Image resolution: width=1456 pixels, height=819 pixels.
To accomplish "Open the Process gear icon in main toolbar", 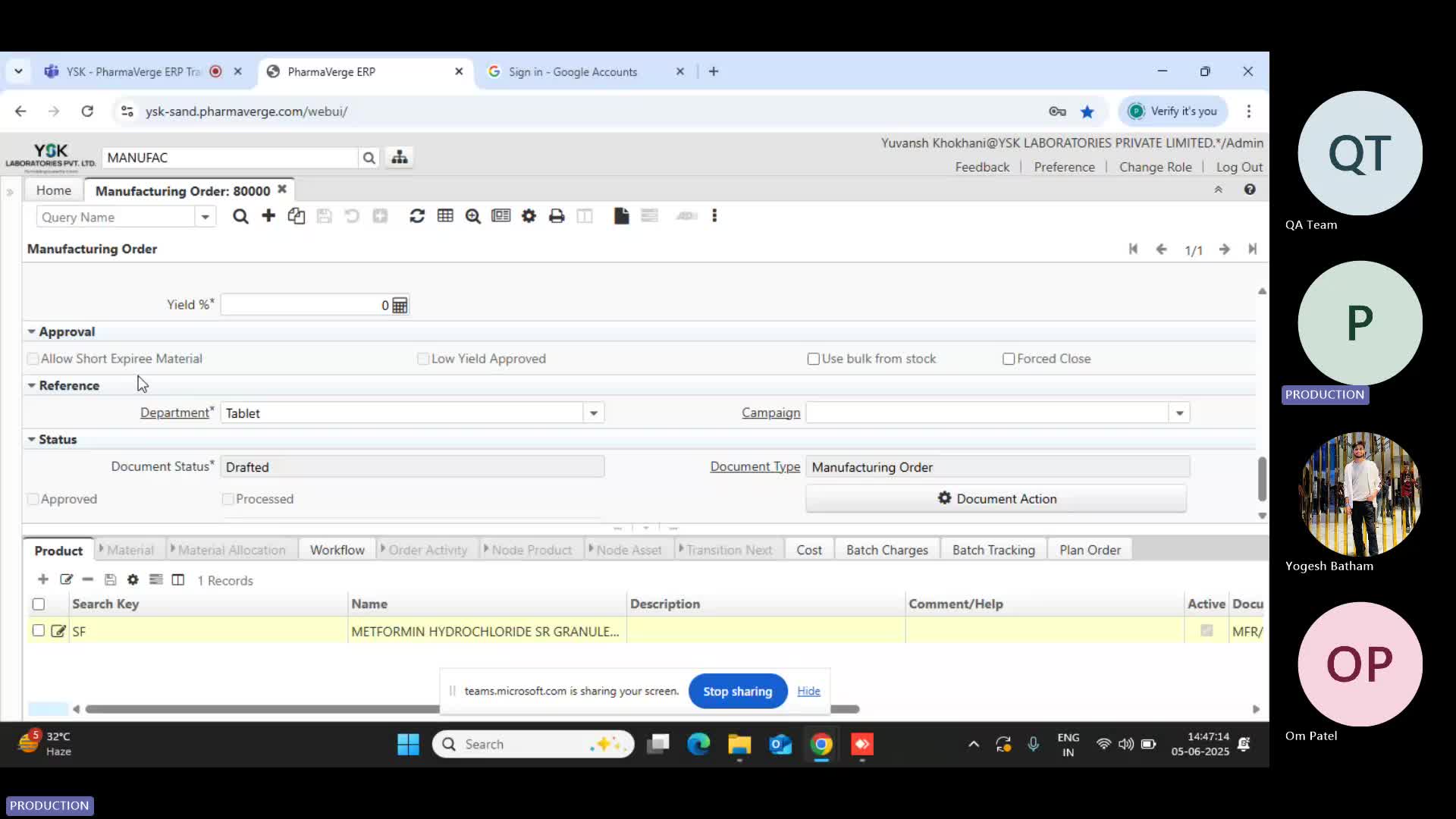I will tap(529, 216).
